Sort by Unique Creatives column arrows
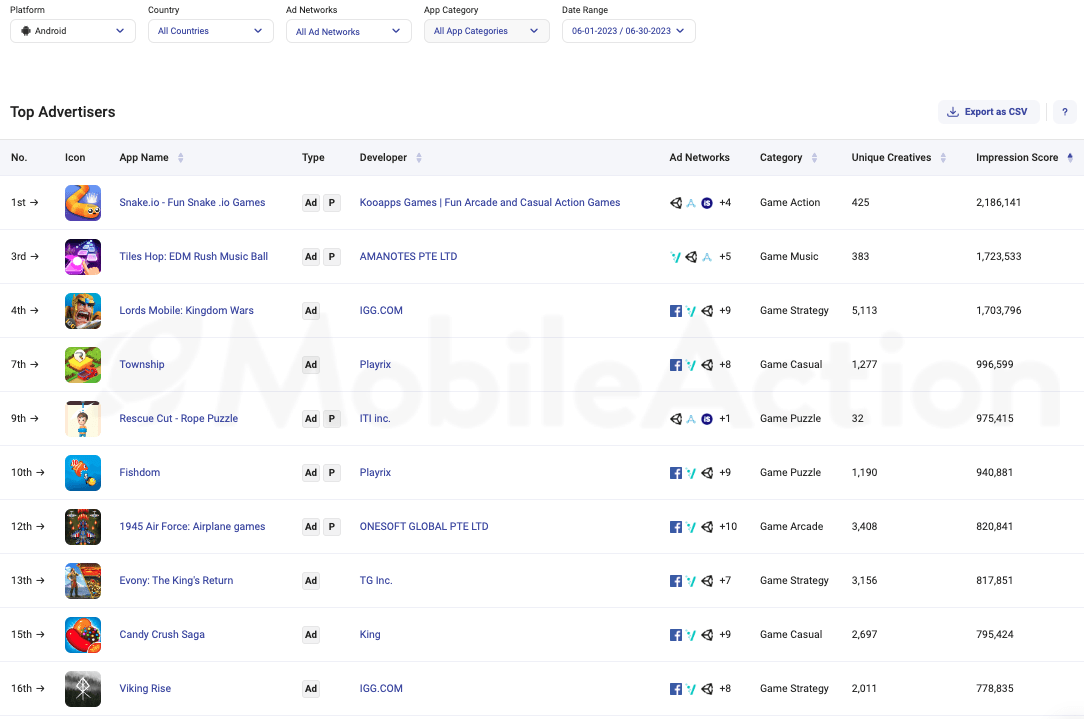This screenshot has height=719, width=1084. [x=943, y=158]
